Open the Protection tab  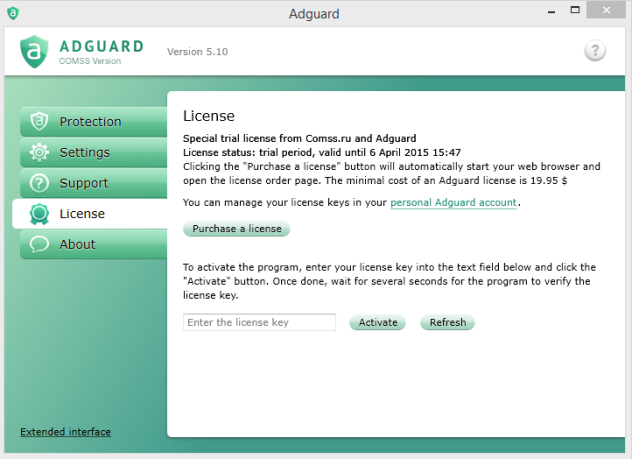pos(94,122)
